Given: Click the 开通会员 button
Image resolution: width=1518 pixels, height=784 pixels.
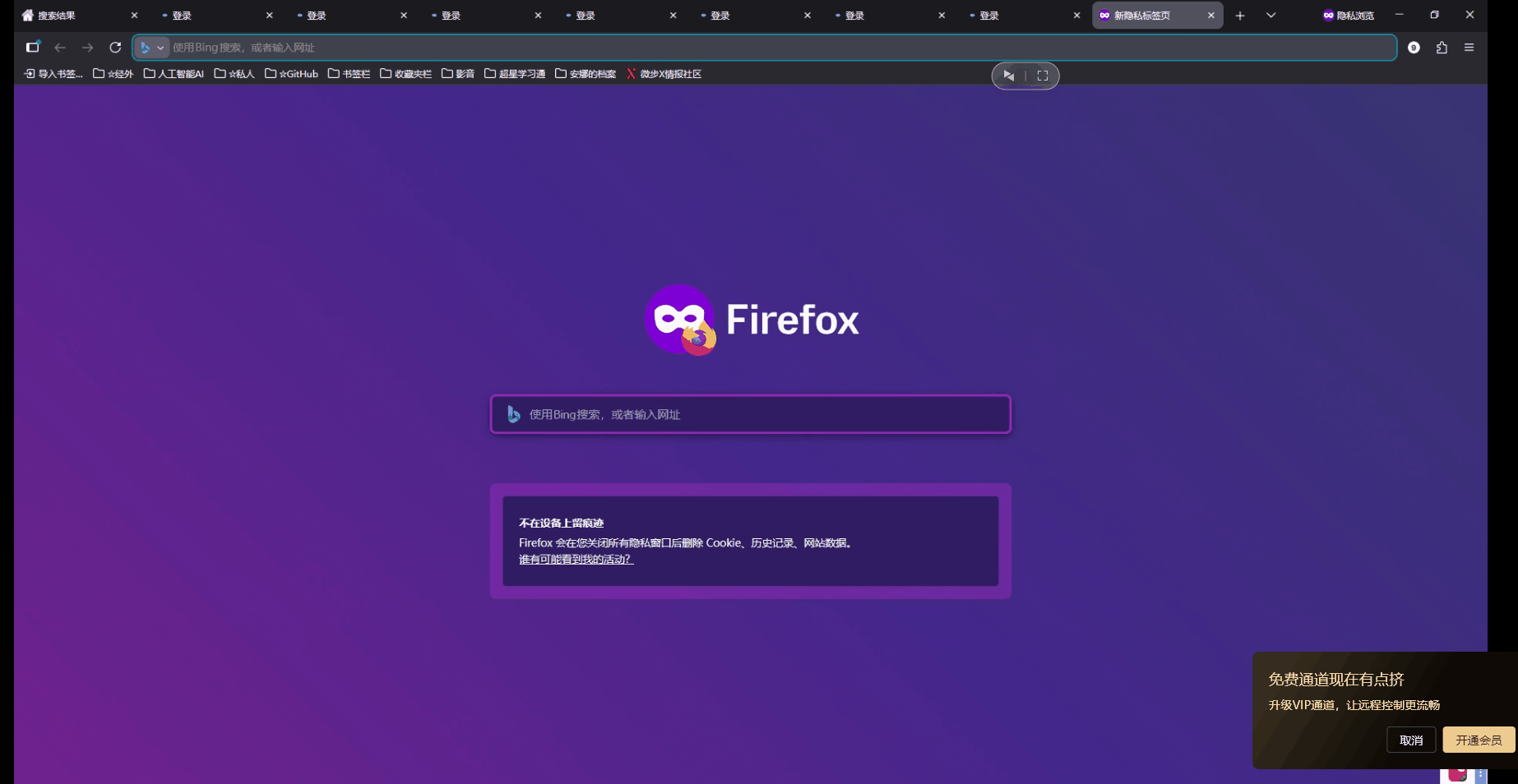Looking at the screenshot, I should coord(1479,740).
